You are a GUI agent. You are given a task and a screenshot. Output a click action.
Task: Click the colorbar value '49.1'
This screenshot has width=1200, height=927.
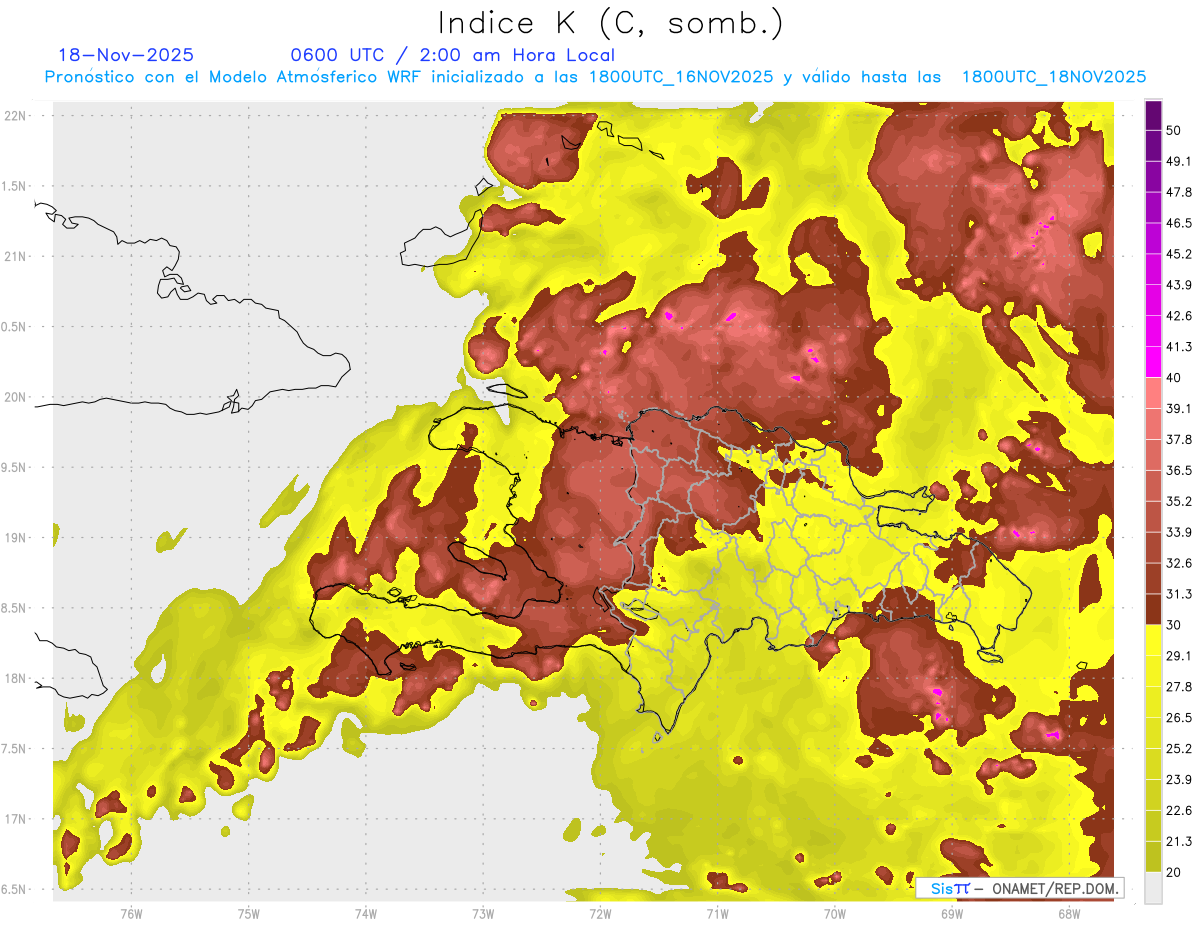coord(1179,161)
